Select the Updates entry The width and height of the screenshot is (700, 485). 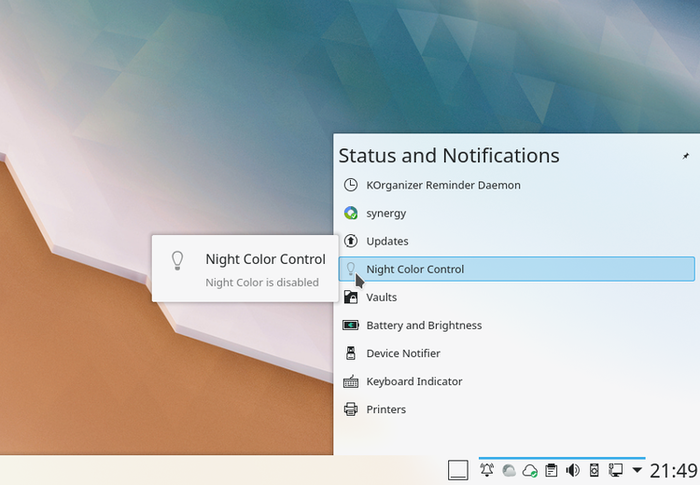(x=387, y=241)
